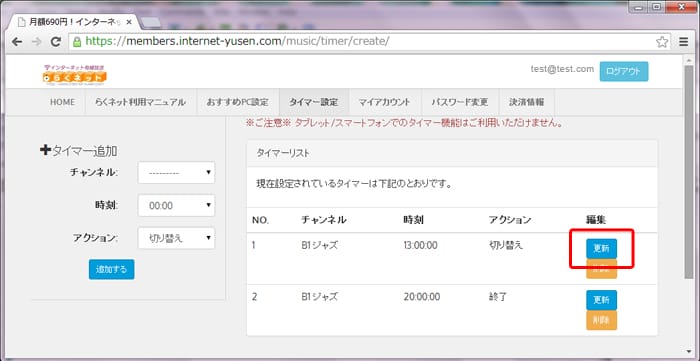Click the 切り替え action cell in row 1
Viewport: 700px width, 361px height.
point(506,245)
